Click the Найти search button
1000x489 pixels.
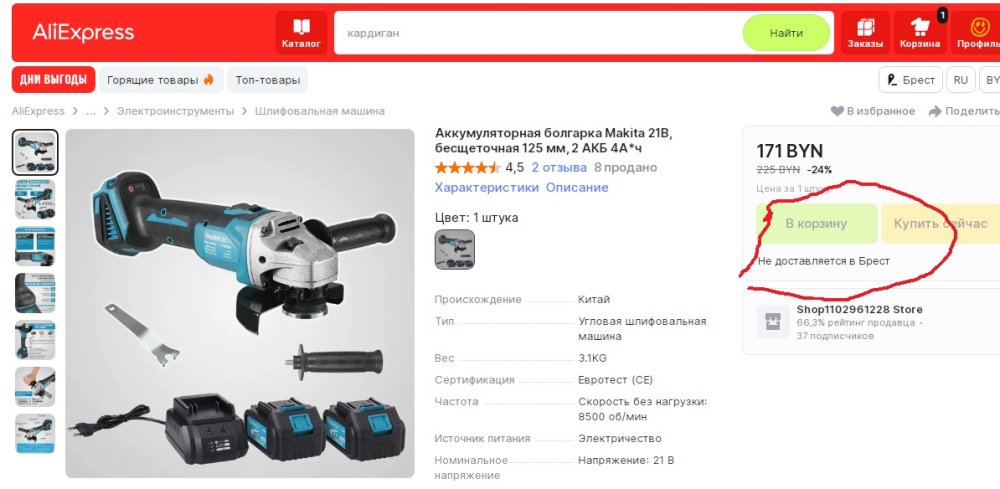(786, 33)
